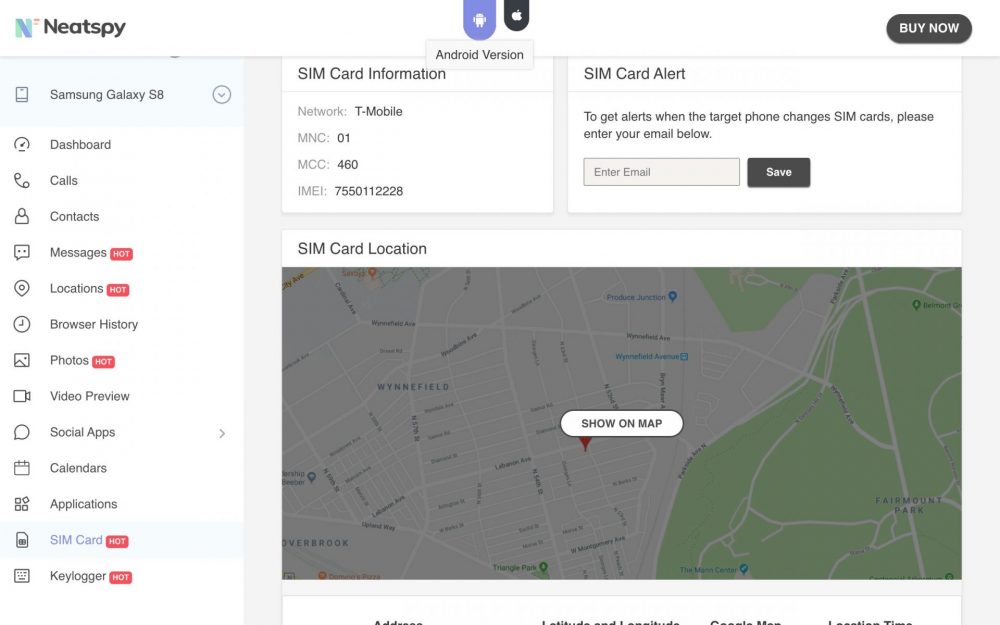This screenshot has height=625, width=1000.
Task: Click the Browser History clock icon
Action: [x=22, y=324]
